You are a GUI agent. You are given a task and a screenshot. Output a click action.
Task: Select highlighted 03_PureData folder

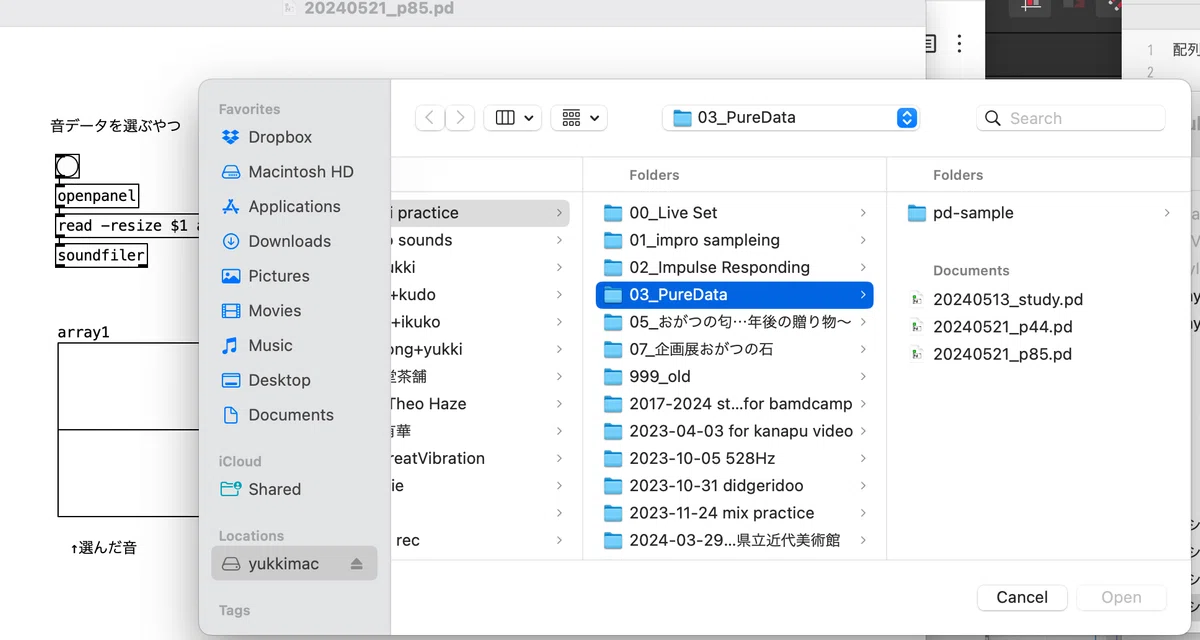coord(734,295)
